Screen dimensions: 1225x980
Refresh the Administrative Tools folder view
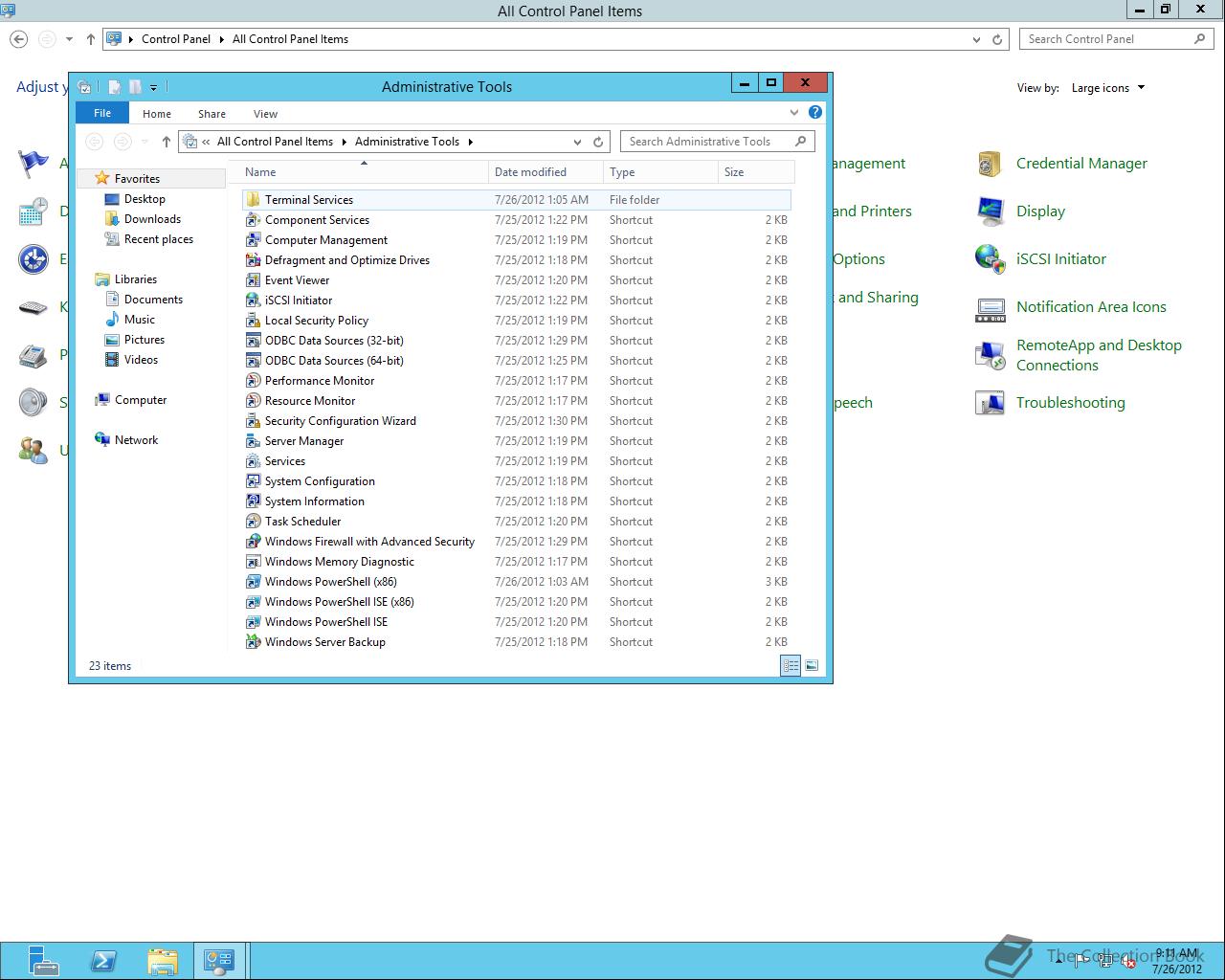598,142
